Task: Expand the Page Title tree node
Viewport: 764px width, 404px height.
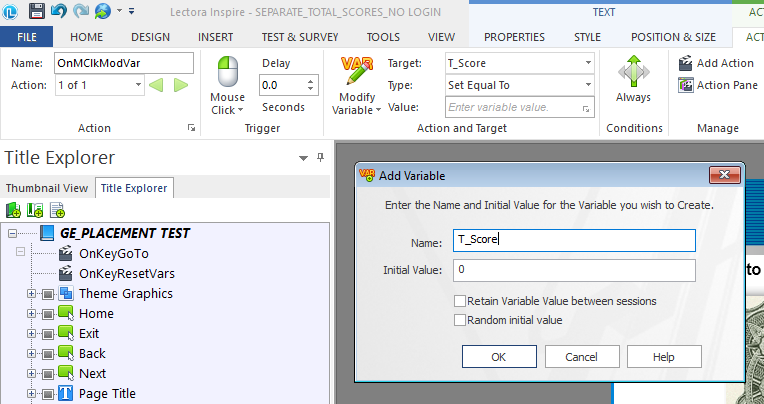Action: pos(32,394)
